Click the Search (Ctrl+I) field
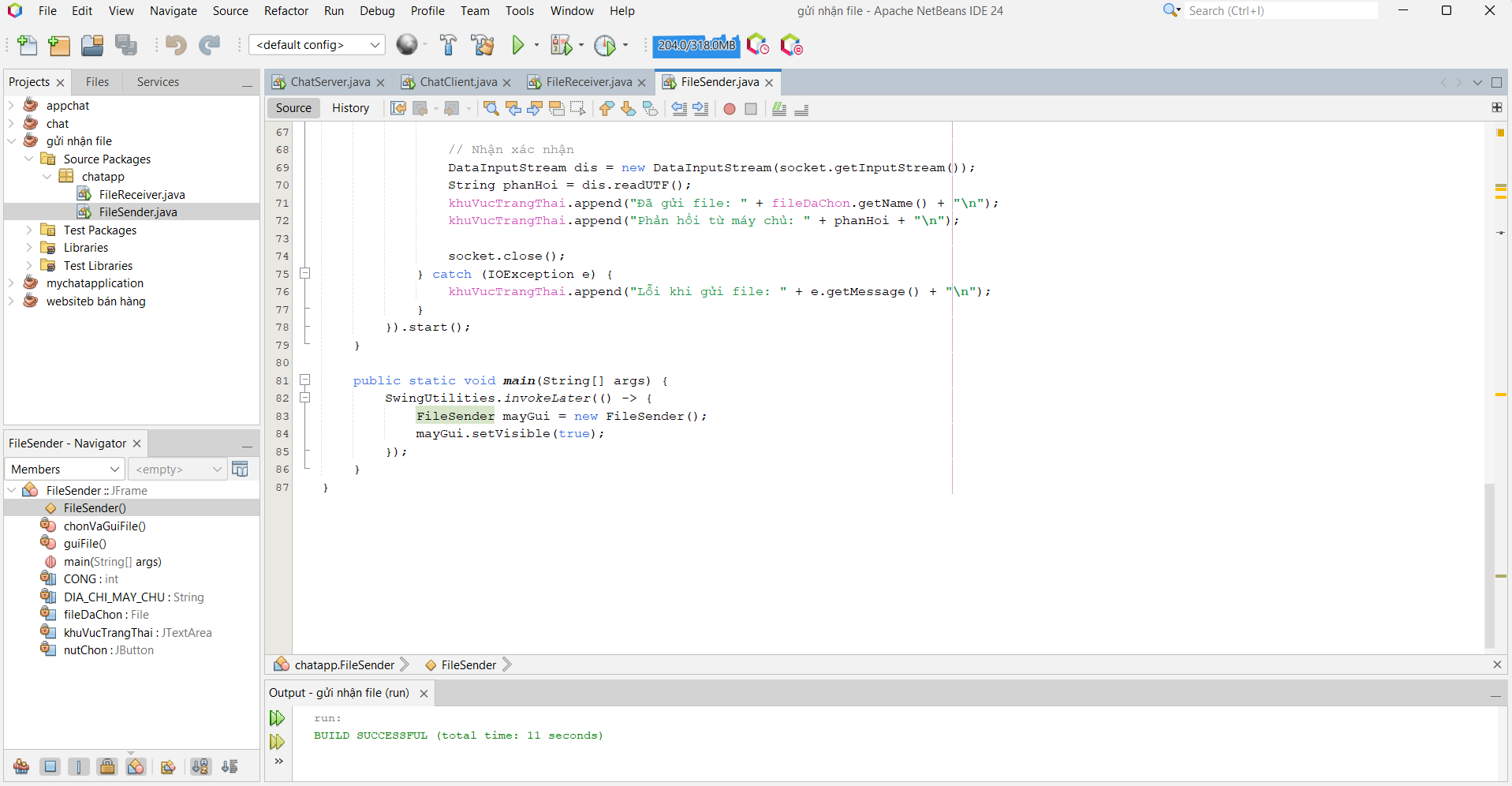Viewport: 1512px width, 786px height. pyautogui.click(x=1280, y=11)
